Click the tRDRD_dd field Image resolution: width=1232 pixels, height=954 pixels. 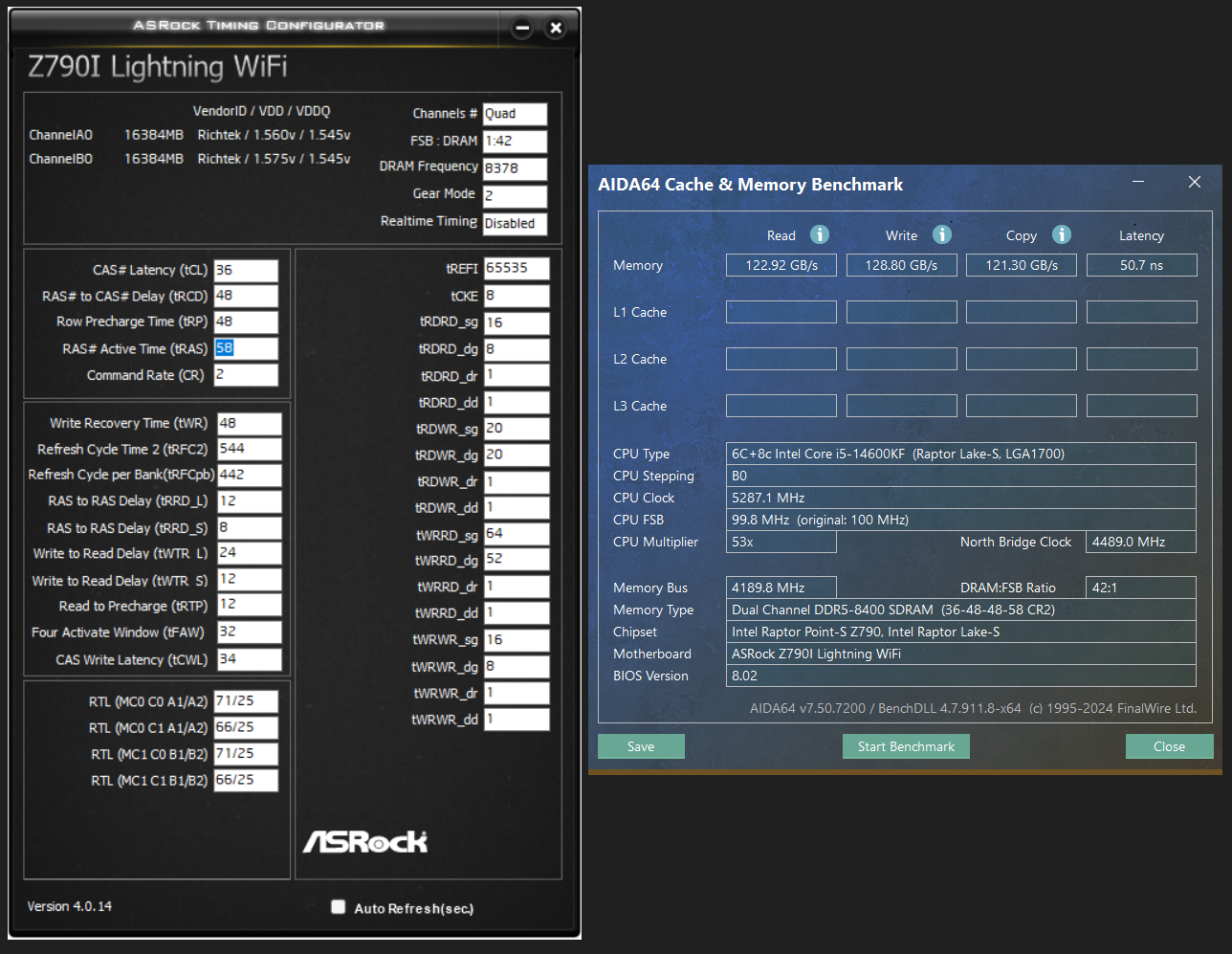tap(517, 402)
